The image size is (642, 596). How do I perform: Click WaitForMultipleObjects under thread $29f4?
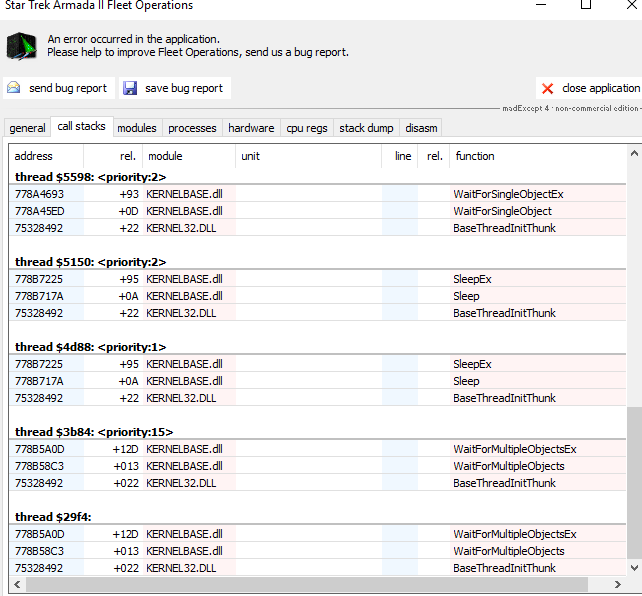pyautogui.click(x=509, y=551)
